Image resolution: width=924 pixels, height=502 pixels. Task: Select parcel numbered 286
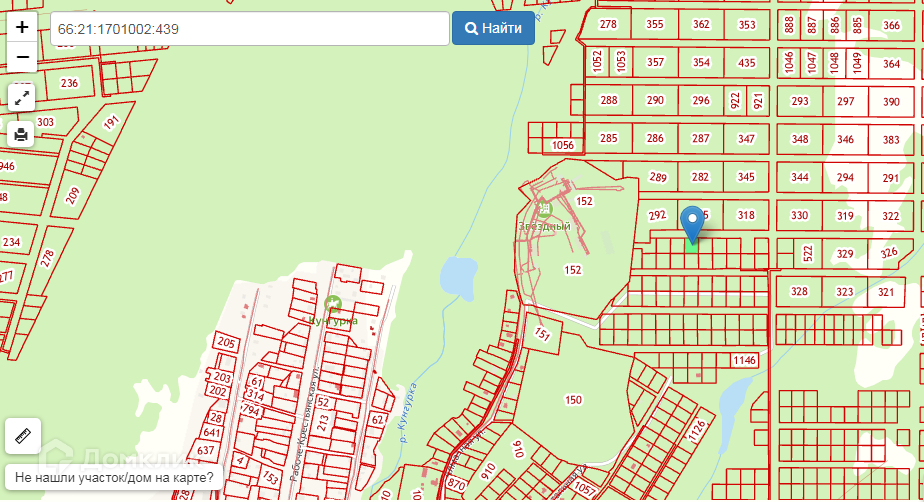(655, 138)
